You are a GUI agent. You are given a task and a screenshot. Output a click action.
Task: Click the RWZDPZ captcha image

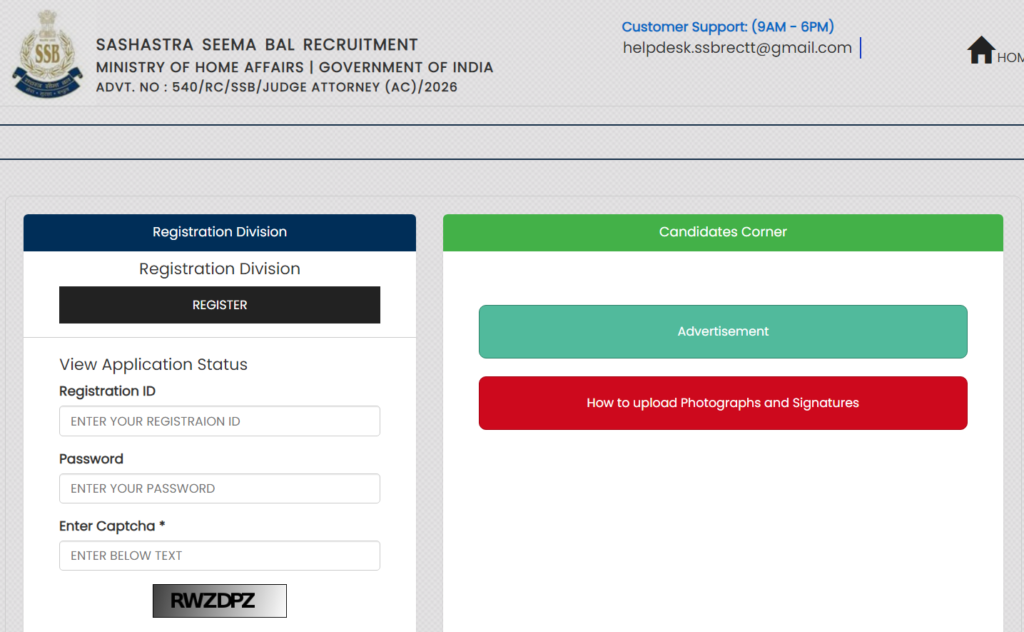coord(219,600)
